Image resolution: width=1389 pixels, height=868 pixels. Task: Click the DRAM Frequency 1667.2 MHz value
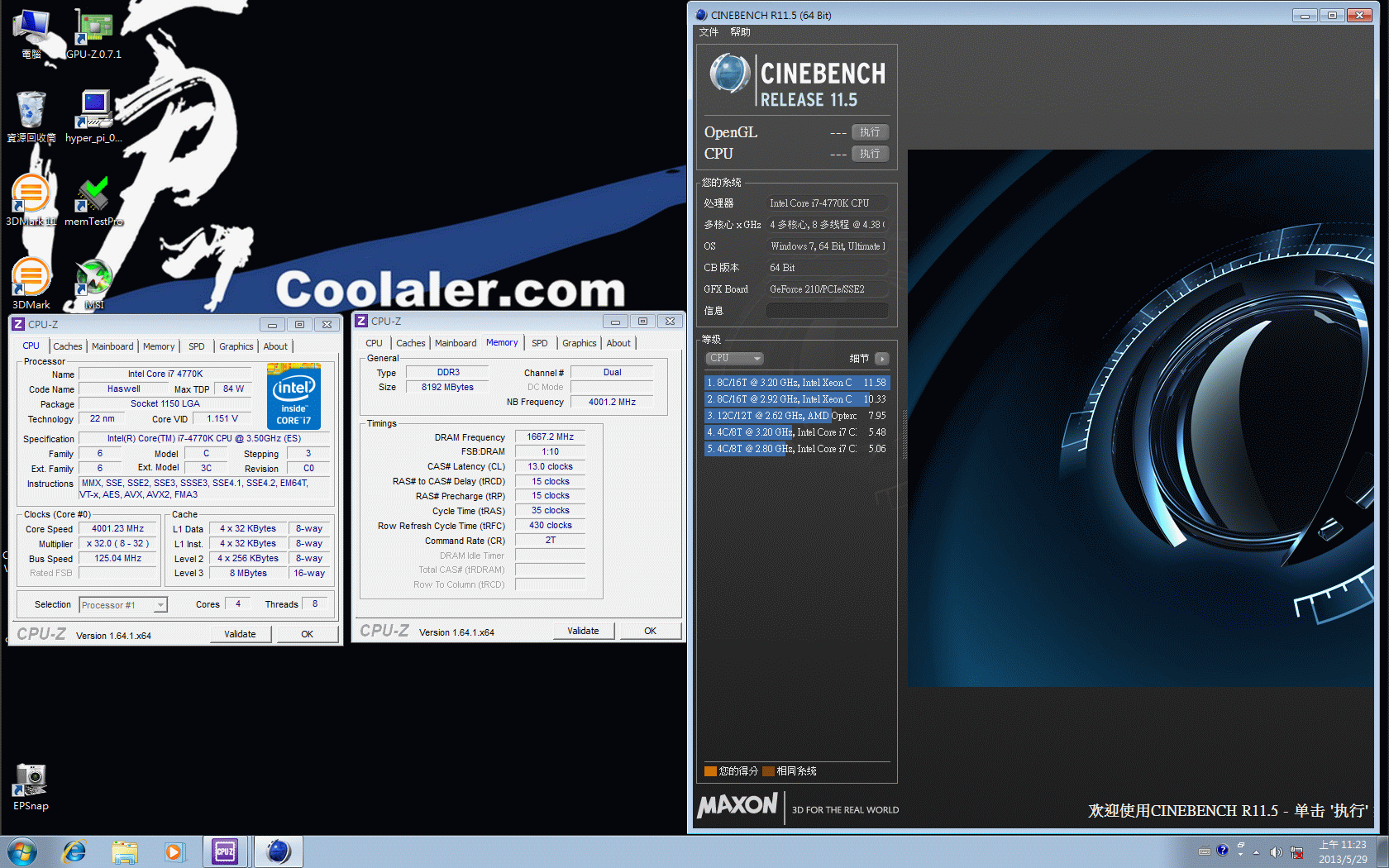click(x=550, y=436)
